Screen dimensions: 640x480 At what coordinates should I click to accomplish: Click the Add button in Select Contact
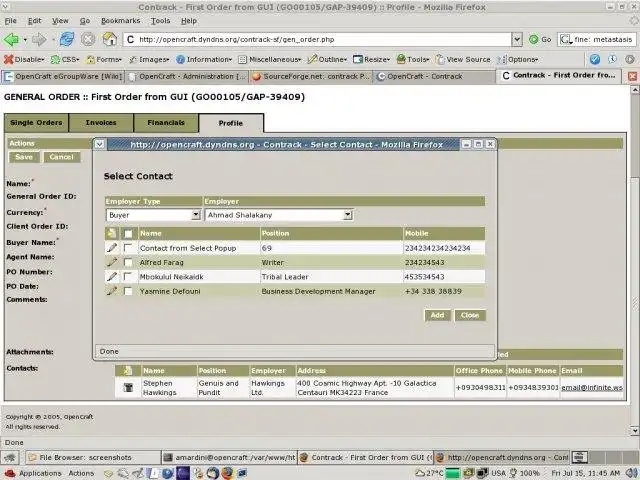tap(438, 315)
